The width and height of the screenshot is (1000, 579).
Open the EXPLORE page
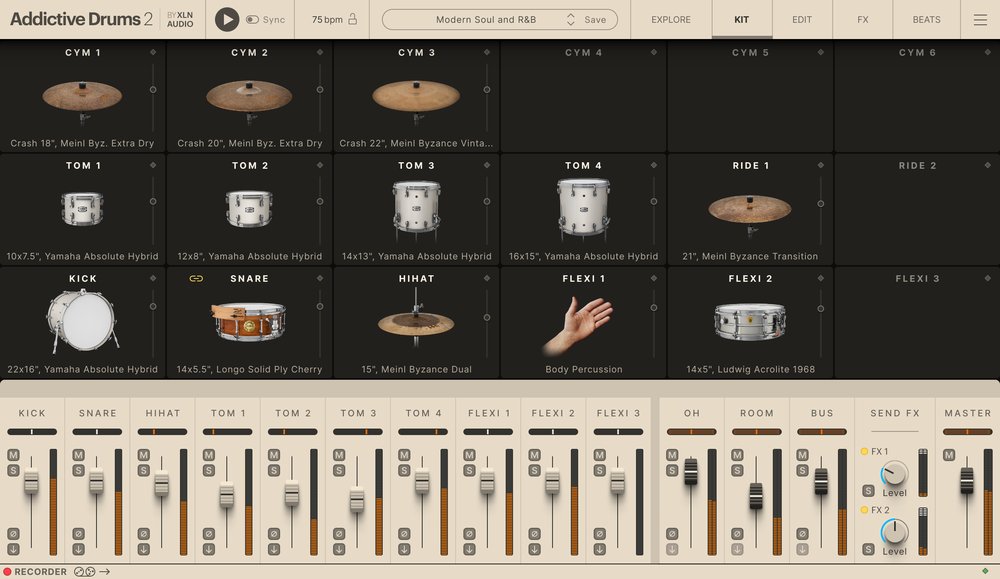pyautogui.click(x=670, y=19)
